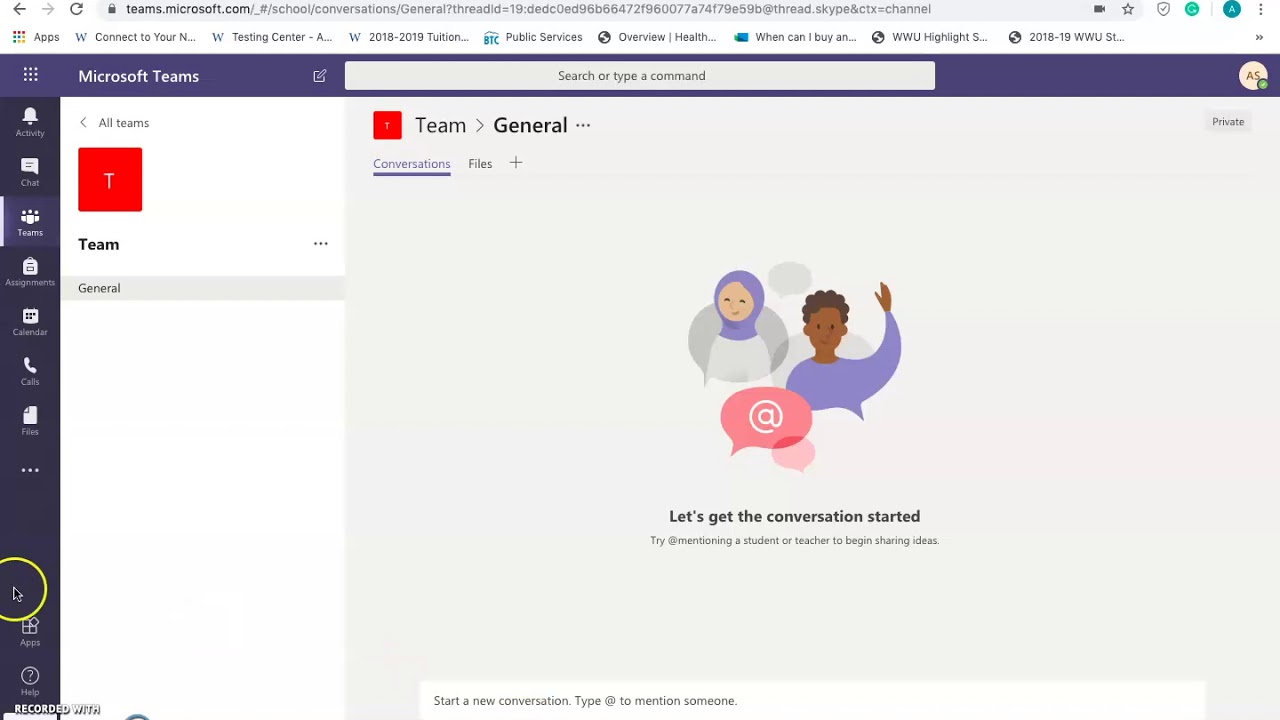Screen dimensions: 1280x720
Task: Go back to All teams
Action: [114, 122]
